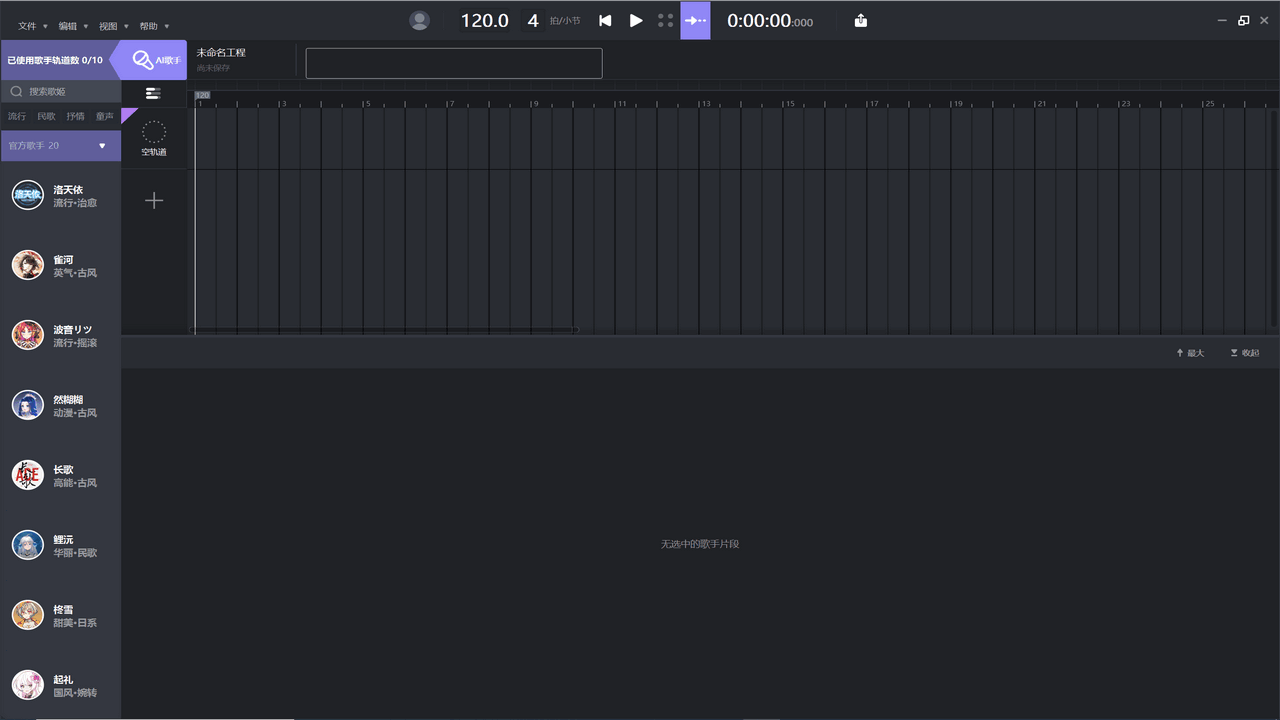This screenshot has height=720, width=1280.
Task: Maximize the editor panel with 最大
Action: [1190, 353]
